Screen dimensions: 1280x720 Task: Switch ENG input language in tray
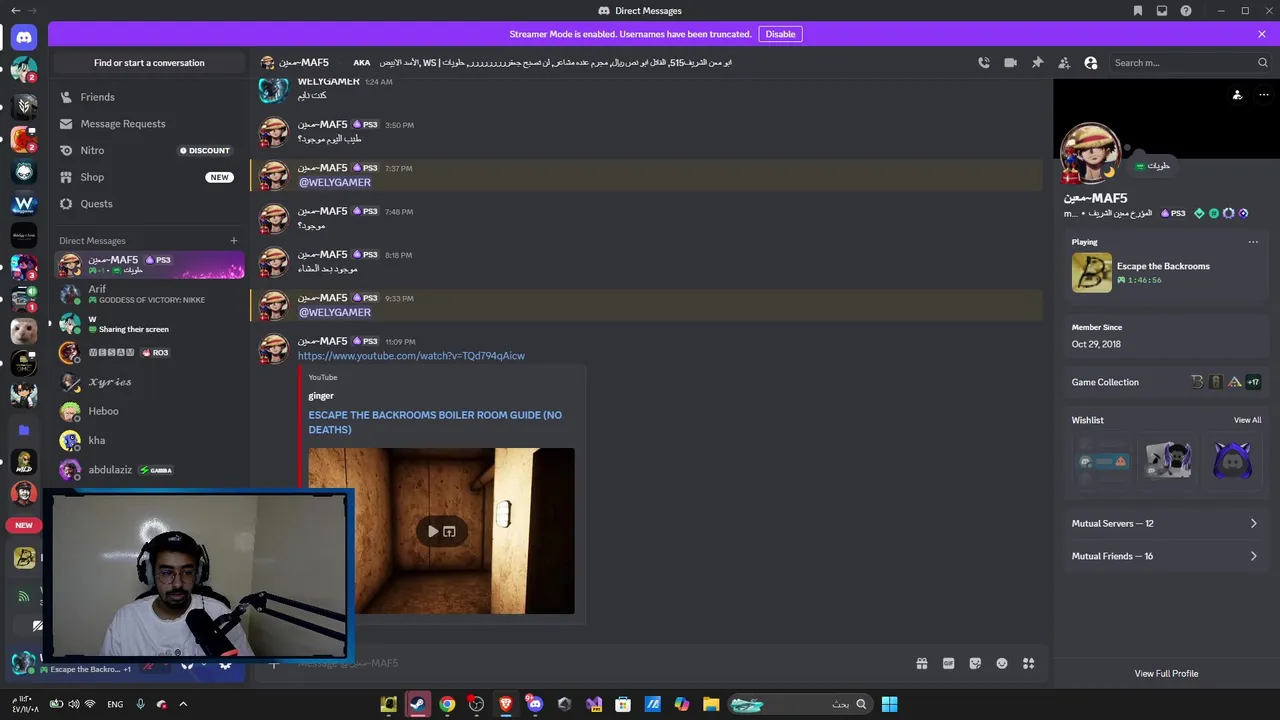click(115, 704)
